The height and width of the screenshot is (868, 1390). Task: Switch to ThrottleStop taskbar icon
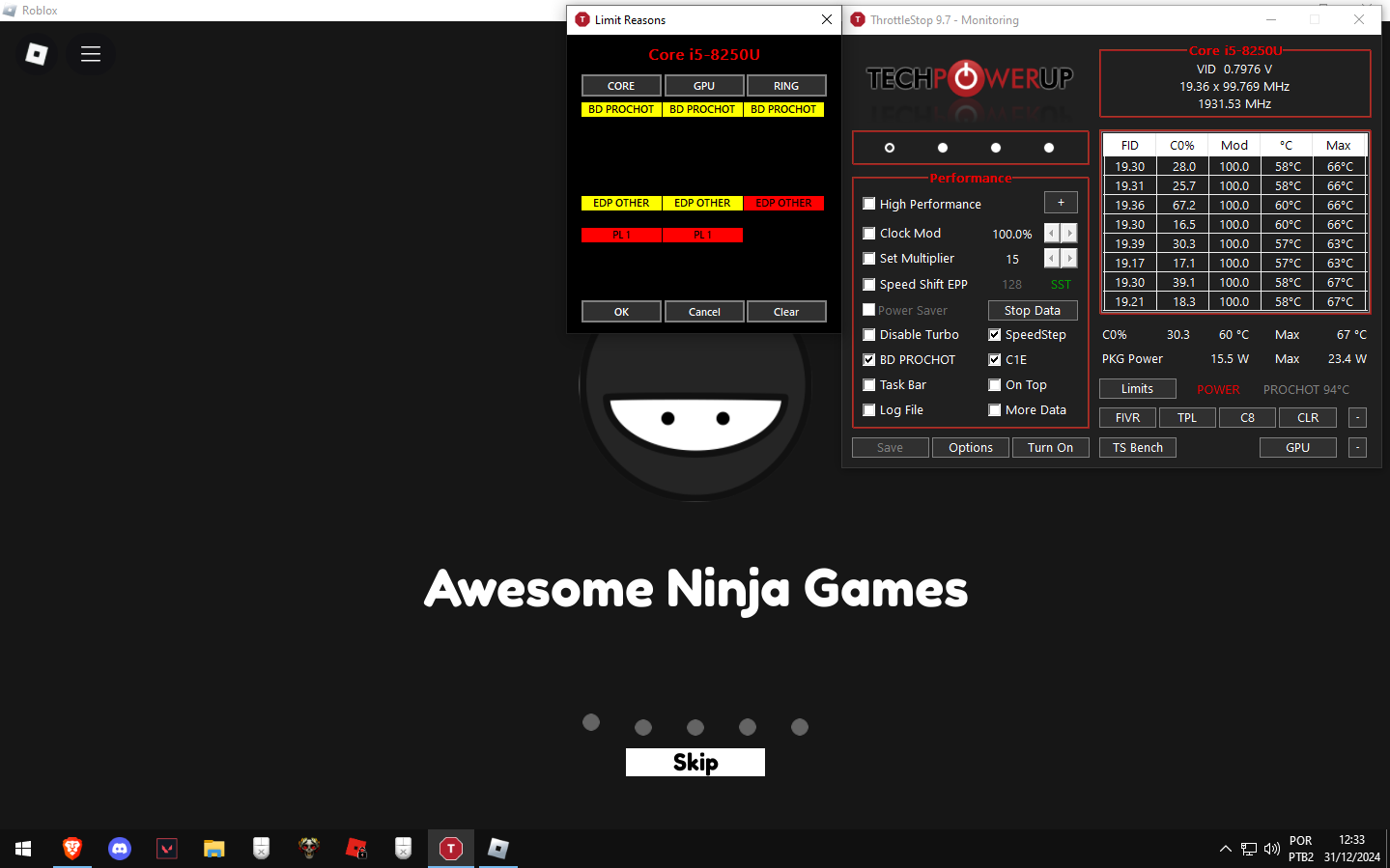tap(451, 849)
